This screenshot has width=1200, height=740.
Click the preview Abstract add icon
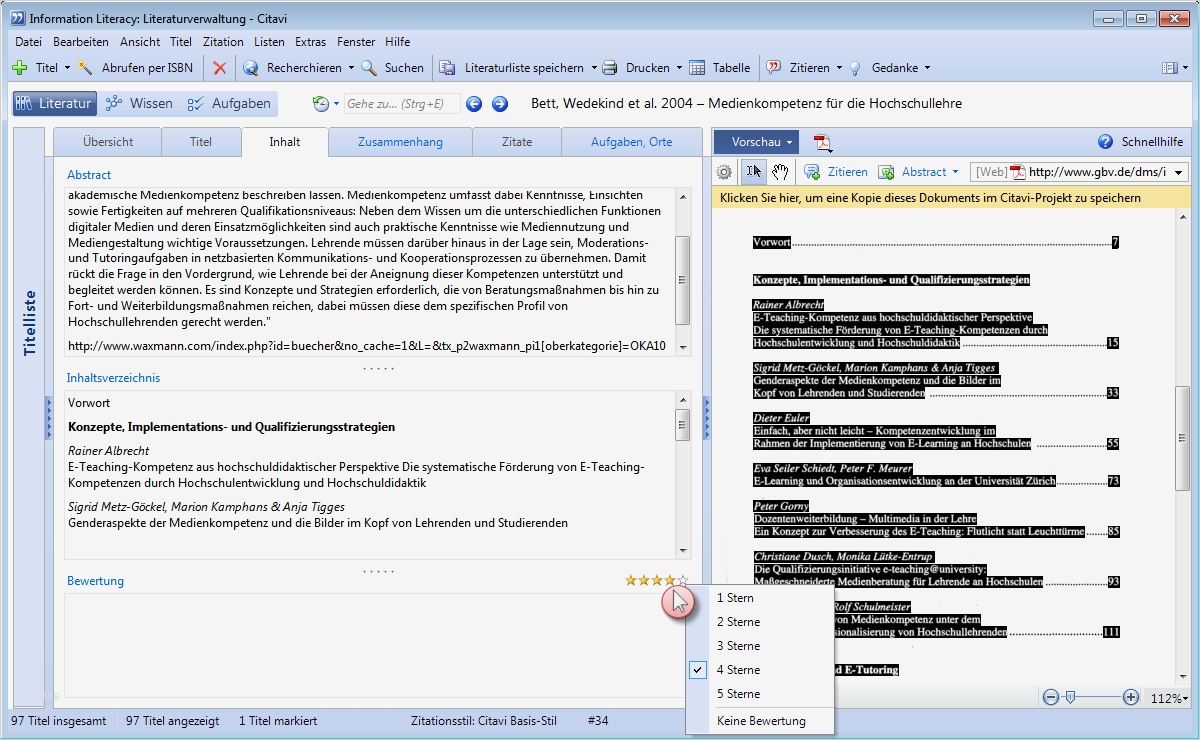(x=886, y=172)
